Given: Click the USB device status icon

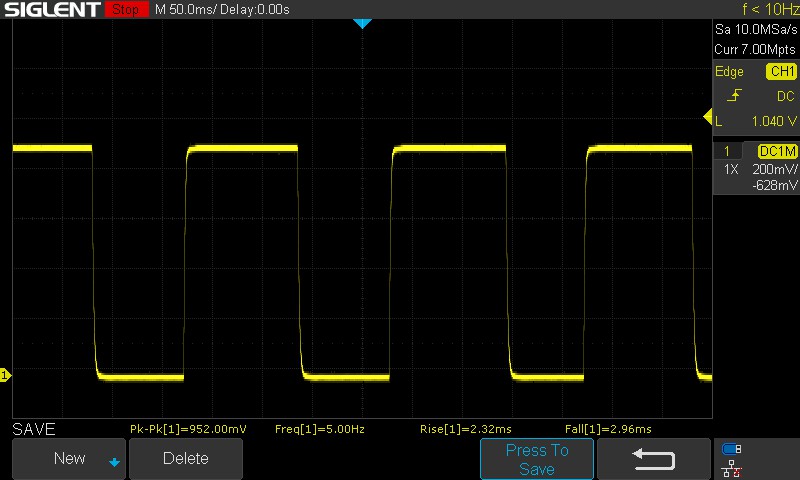Looking at the screenshot, I should coord(732,449).
